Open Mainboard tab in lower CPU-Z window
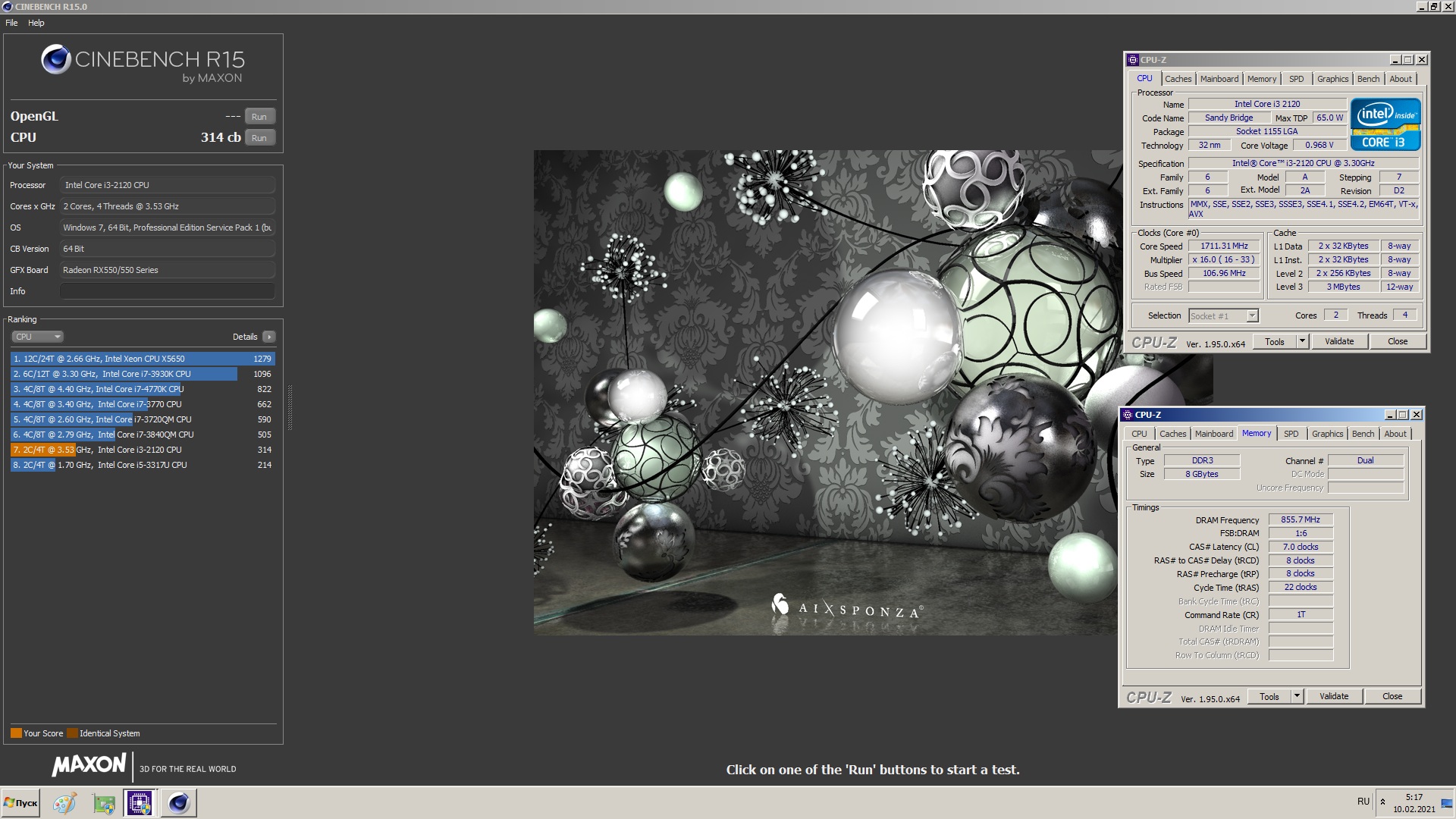The image size is (1456, 819). coord(1214,434)
